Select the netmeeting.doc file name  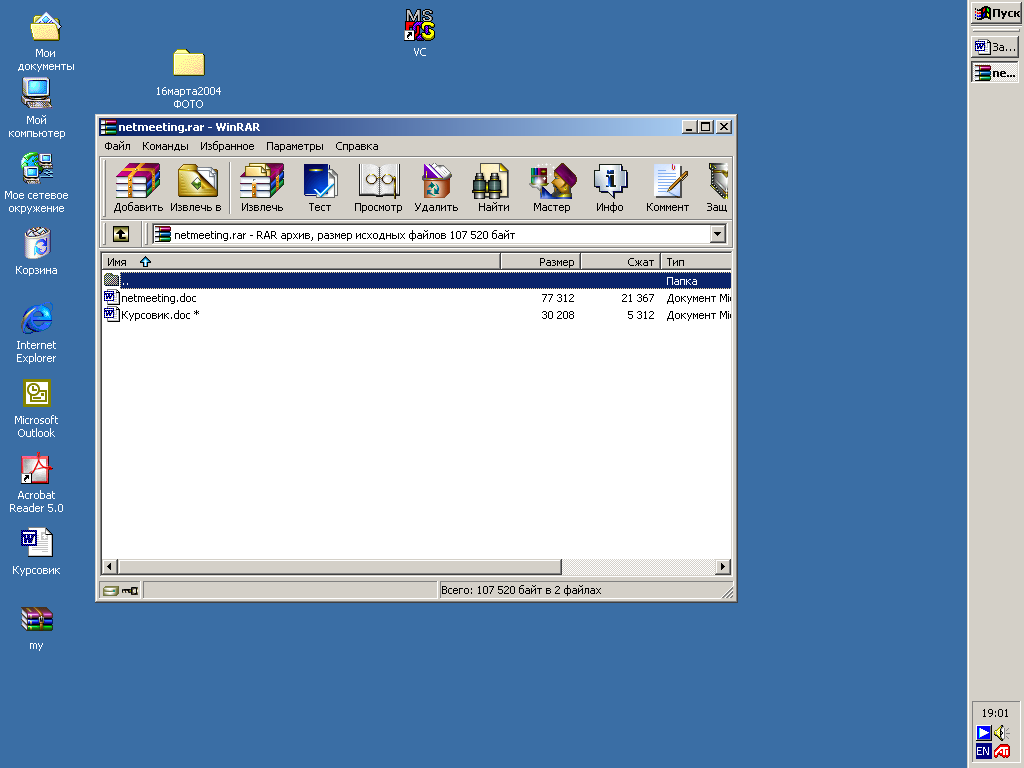click(x=159, y=298)
